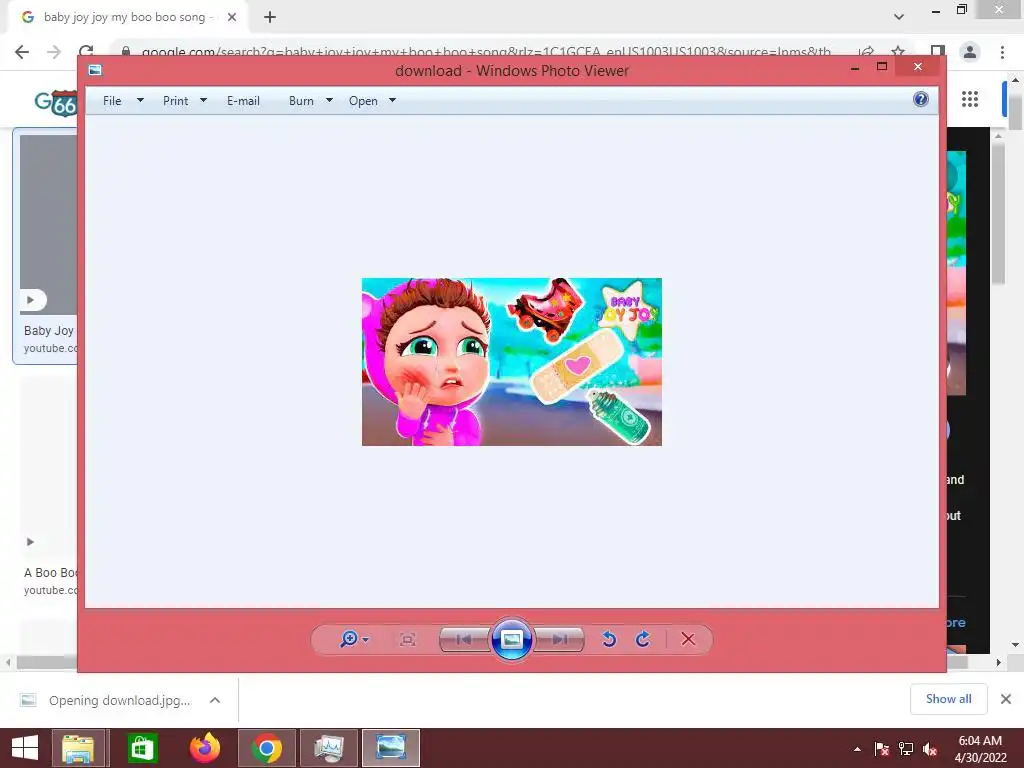Open File Explorer from taskbar

78,748
